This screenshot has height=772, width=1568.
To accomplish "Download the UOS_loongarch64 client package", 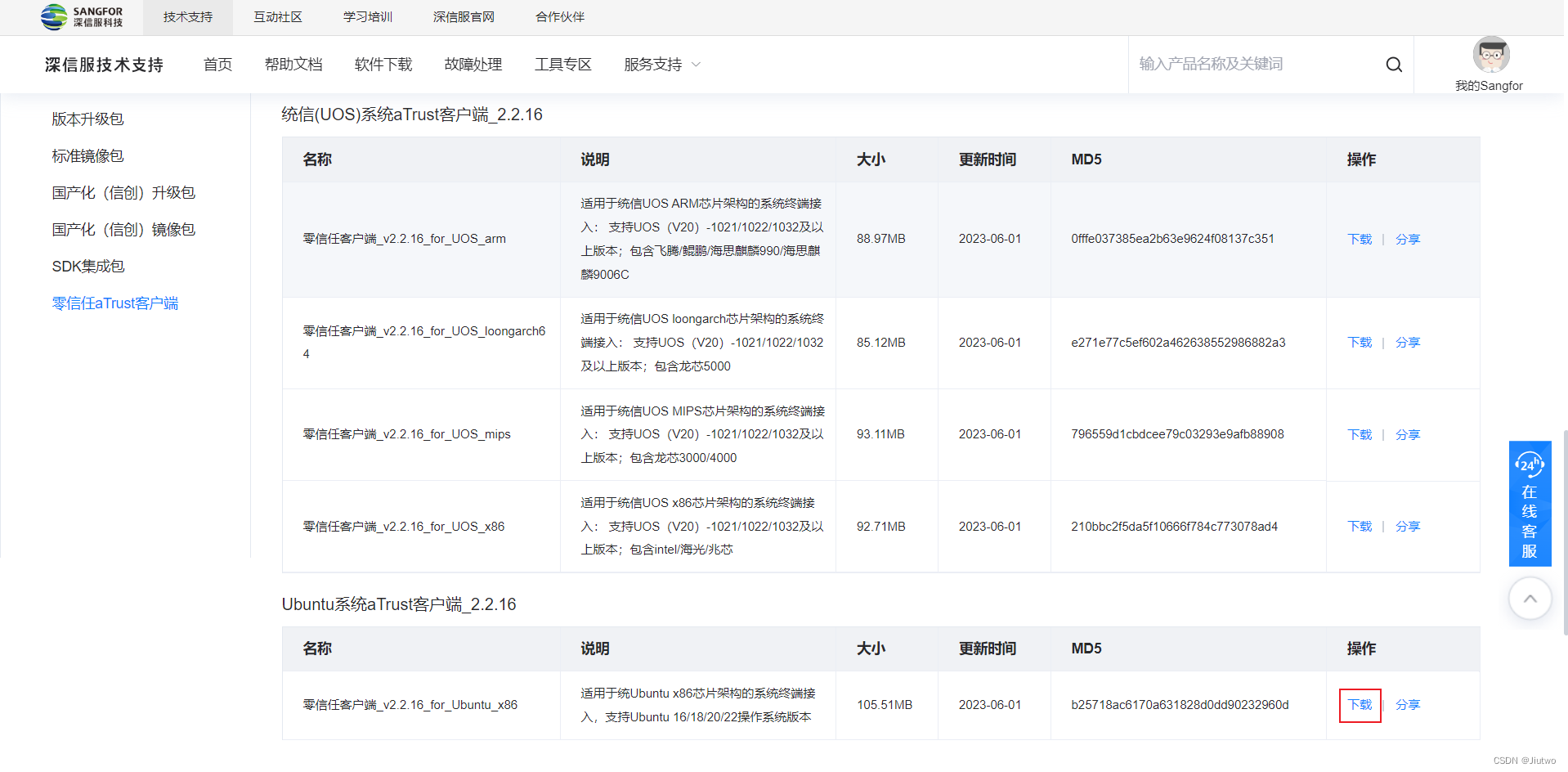I will click(1360, 343).
